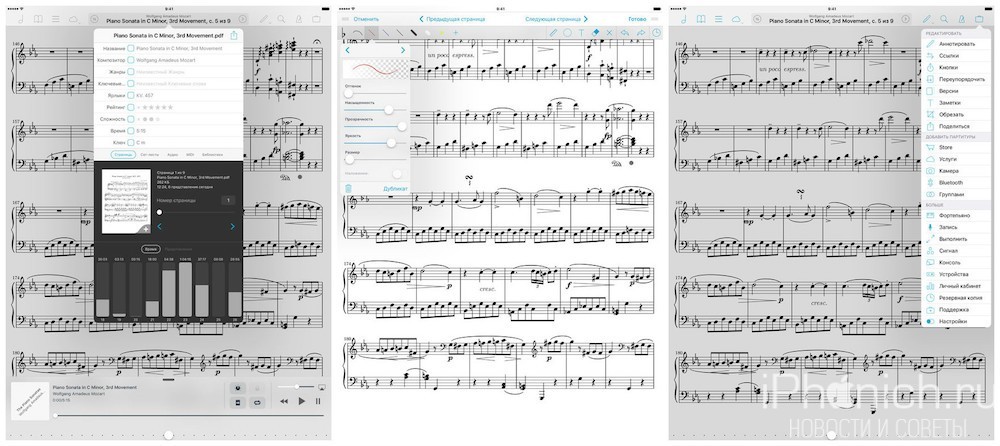The width and height of the screenshot is (1000, 446).
Task: Choose the eraser tool
Action: click(x=596, y=33)
